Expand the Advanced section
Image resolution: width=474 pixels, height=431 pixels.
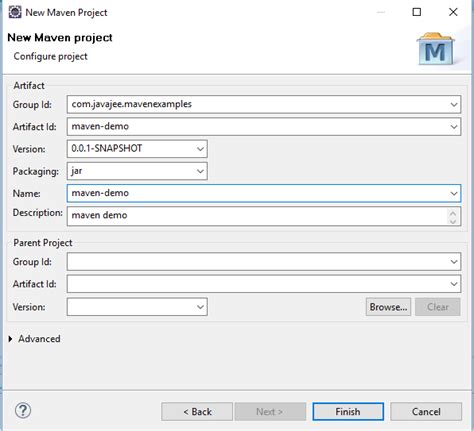pos(10,339)
